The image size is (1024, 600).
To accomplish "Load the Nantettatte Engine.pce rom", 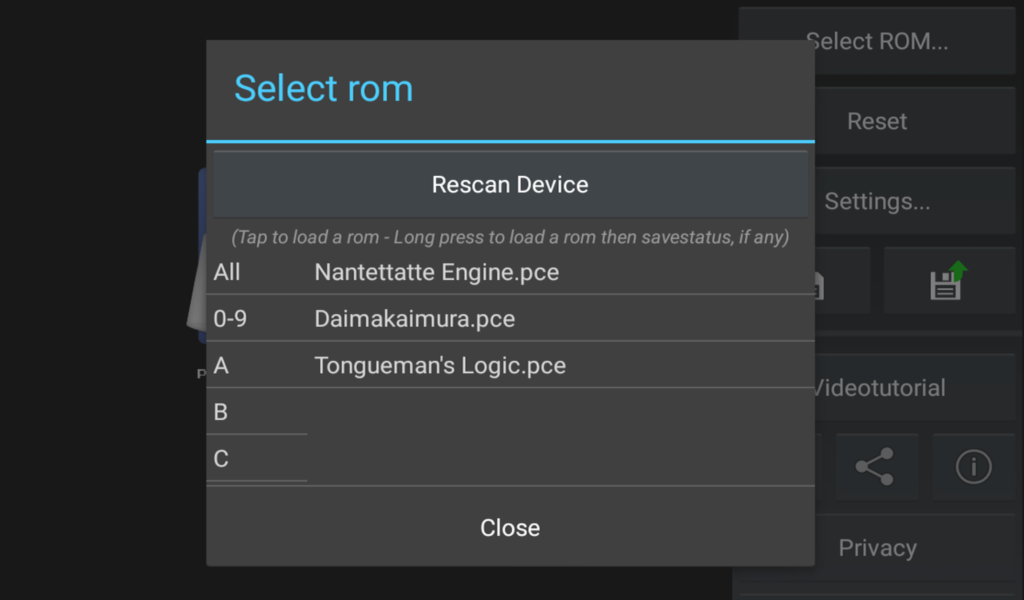I will coord(437,272).
